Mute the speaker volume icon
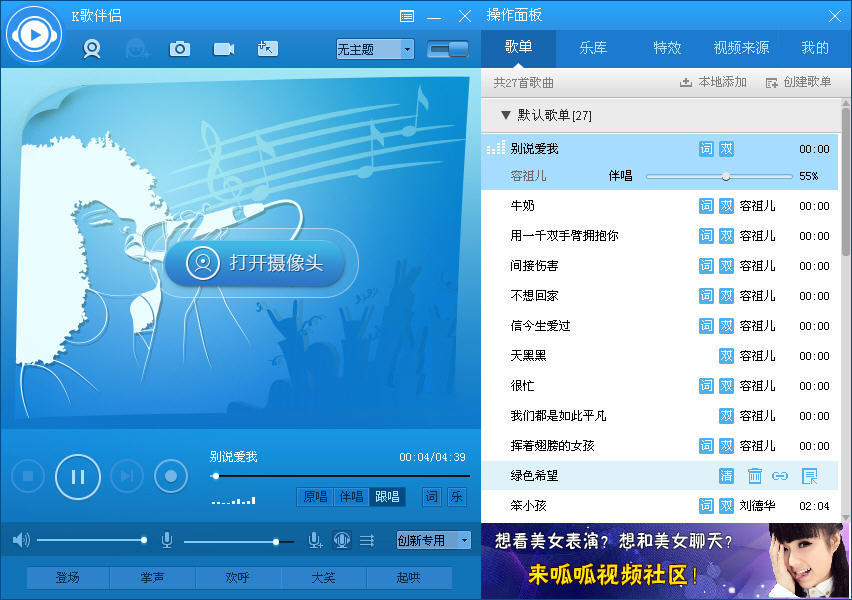The width and height of the screenshot is (852, 600). pyautogui.click(x=21, y=540)
